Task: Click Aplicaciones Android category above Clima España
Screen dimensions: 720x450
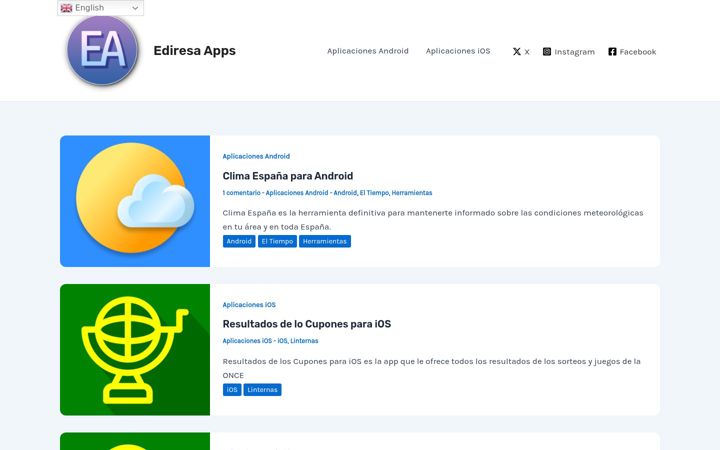Action: 256,156
